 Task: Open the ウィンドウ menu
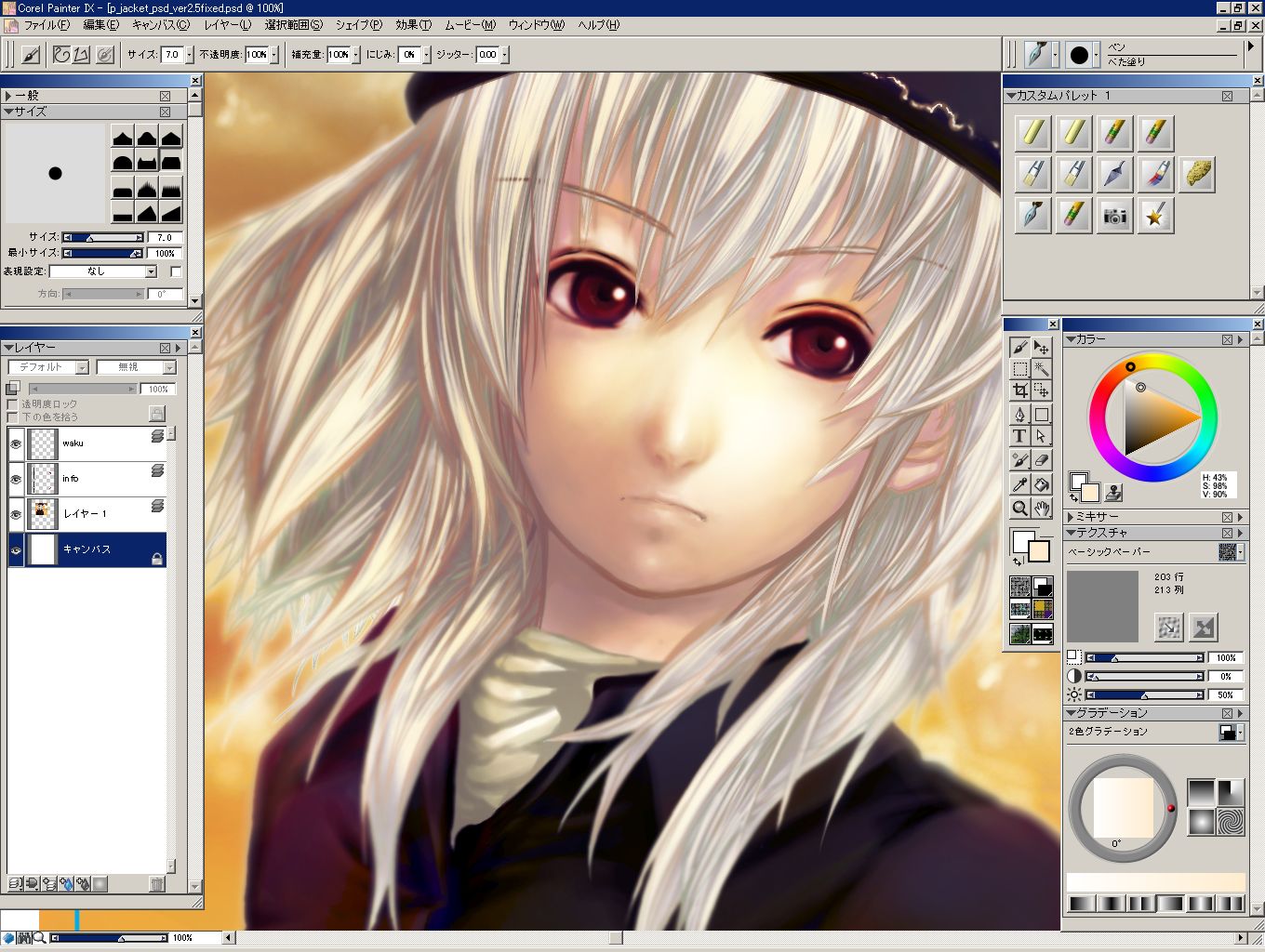[536, 25]
